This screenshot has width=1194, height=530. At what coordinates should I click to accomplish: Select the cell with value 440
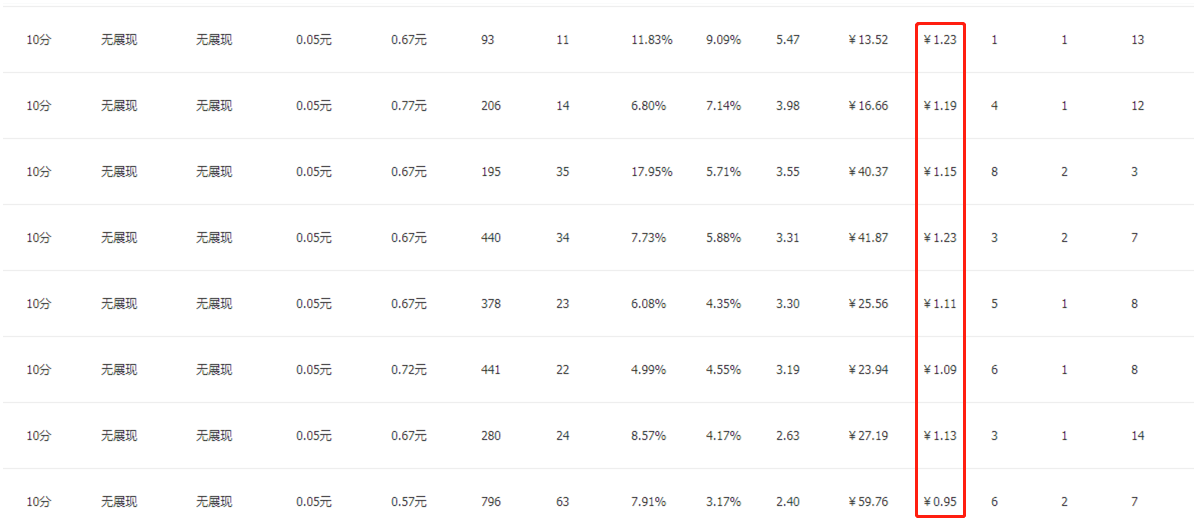(x=491, y=238)
